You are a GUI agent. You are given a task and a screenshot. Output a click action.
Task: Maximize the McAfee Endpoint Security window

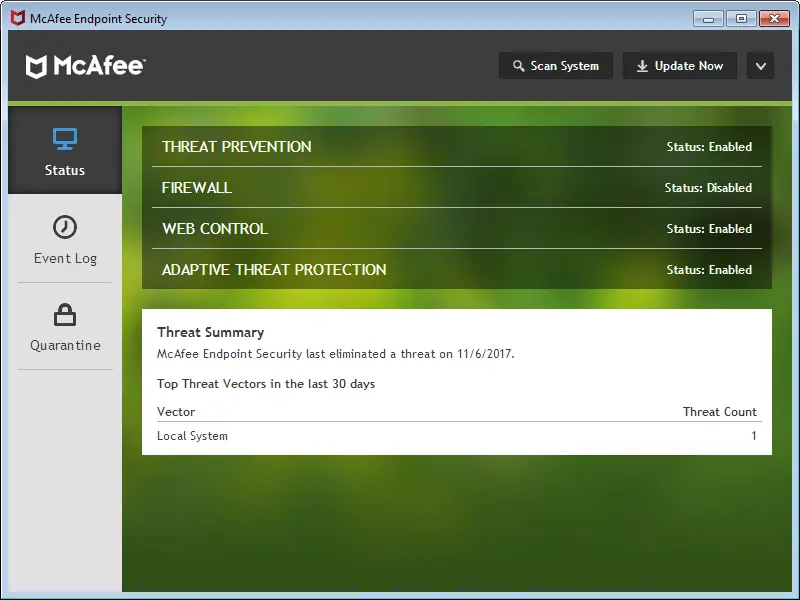(741, 19)
